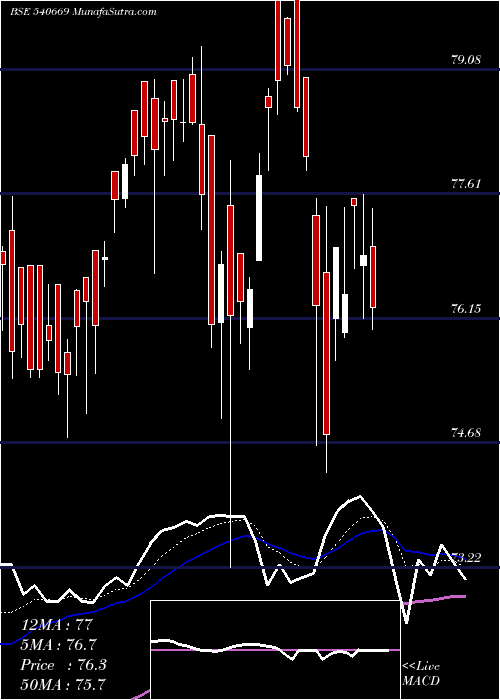The image size is (500, 700).
Task: Click the 12MA : 77 reading
Action: pyautogui.click(x=58, y=625)
